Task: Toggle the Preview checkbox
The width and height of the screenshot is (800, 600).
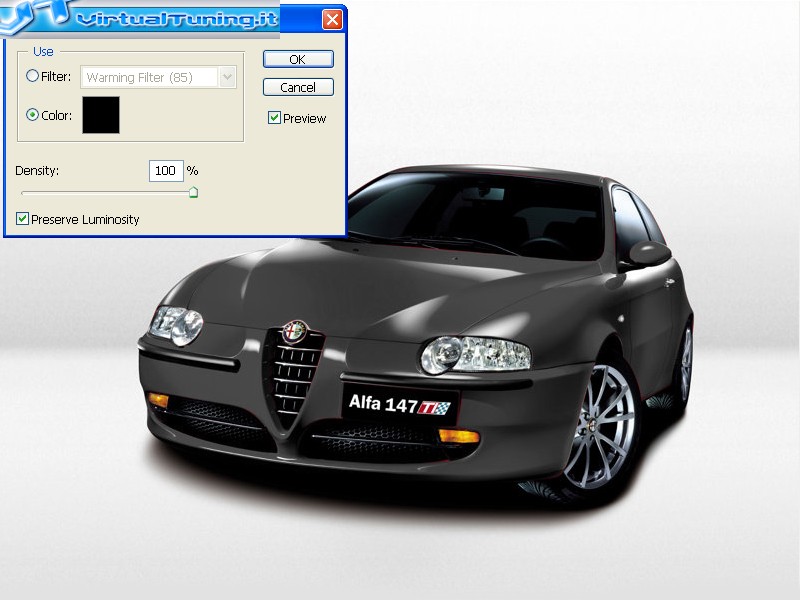Action: tap(274, 118)
